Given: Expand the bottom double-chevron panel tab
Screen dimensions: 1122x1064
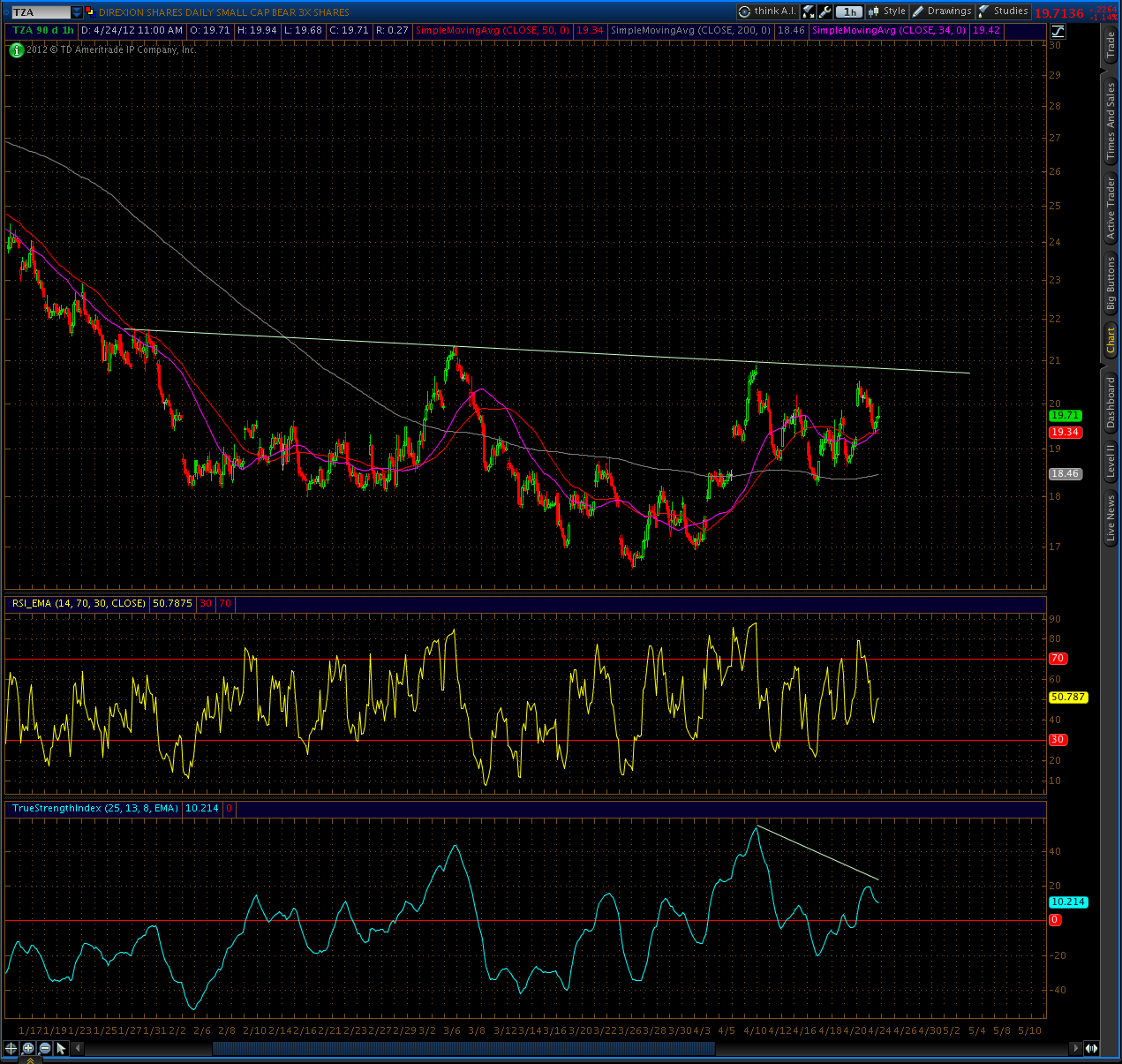Looking at the screenshot, I should [x=30, y=1060].
